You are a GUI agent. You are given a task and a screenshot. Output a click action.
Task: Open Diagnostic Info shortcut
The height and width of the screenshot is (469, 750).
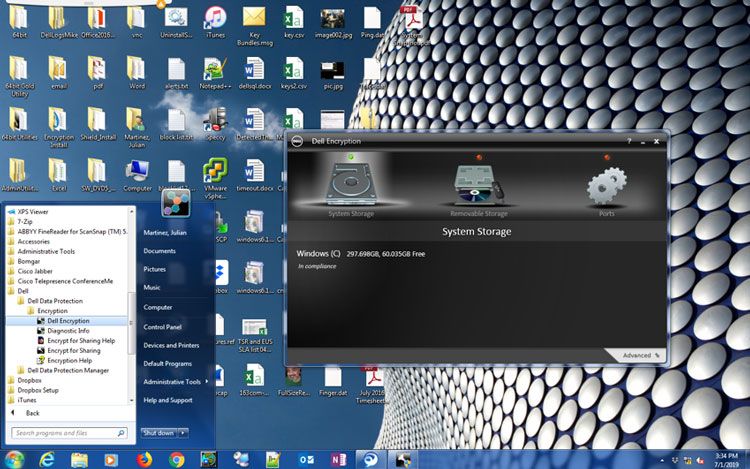click(x=67, y=331)
